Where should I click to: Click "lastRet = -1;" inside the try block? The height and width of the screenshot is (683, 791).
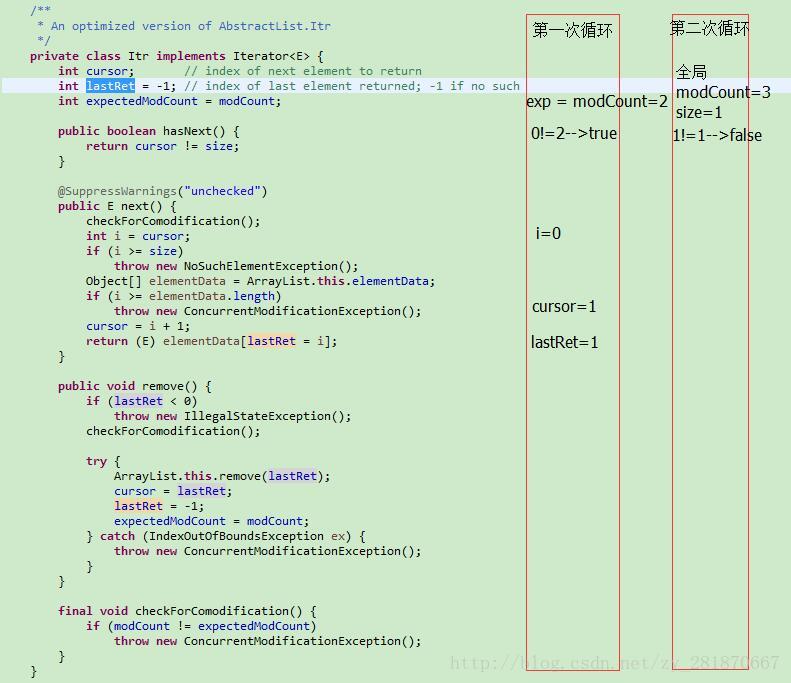click(159, 506)
